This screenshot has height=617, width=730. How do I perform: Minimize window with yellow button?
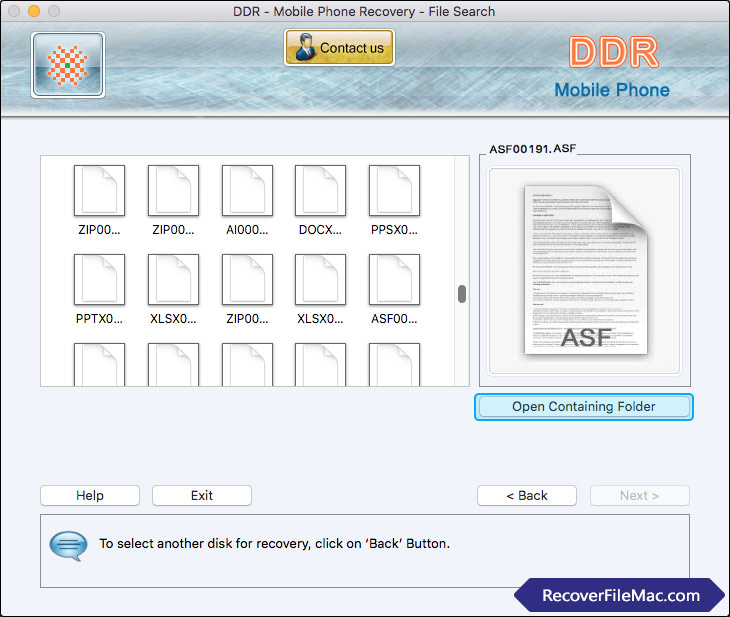(x=34, y=11)
